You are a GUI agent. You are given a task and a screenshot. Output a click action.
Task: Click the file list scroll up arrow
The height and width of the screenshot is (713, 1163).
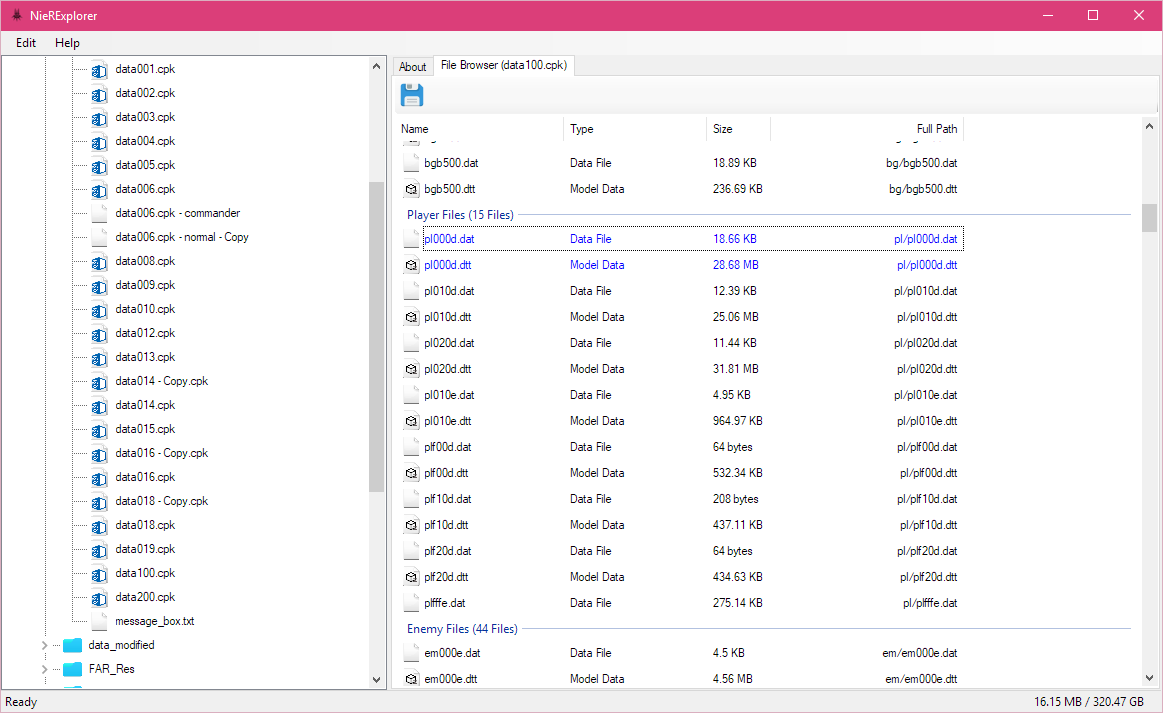(1149, 127)
